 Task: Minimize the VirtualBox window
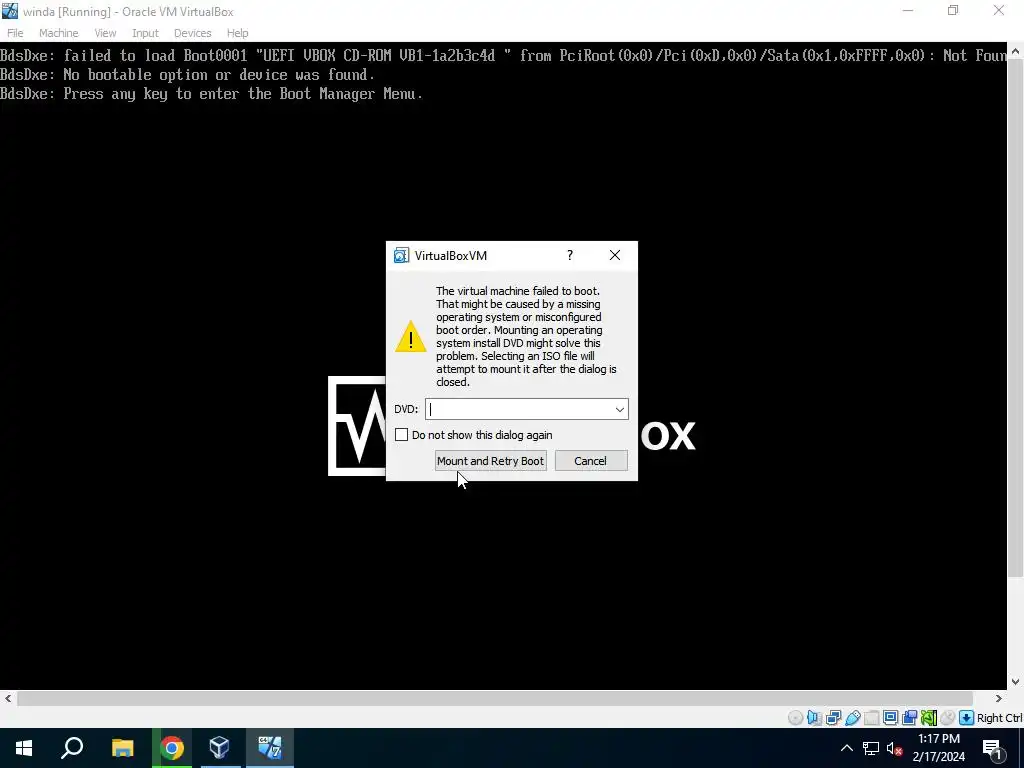(x=908, y=11)
